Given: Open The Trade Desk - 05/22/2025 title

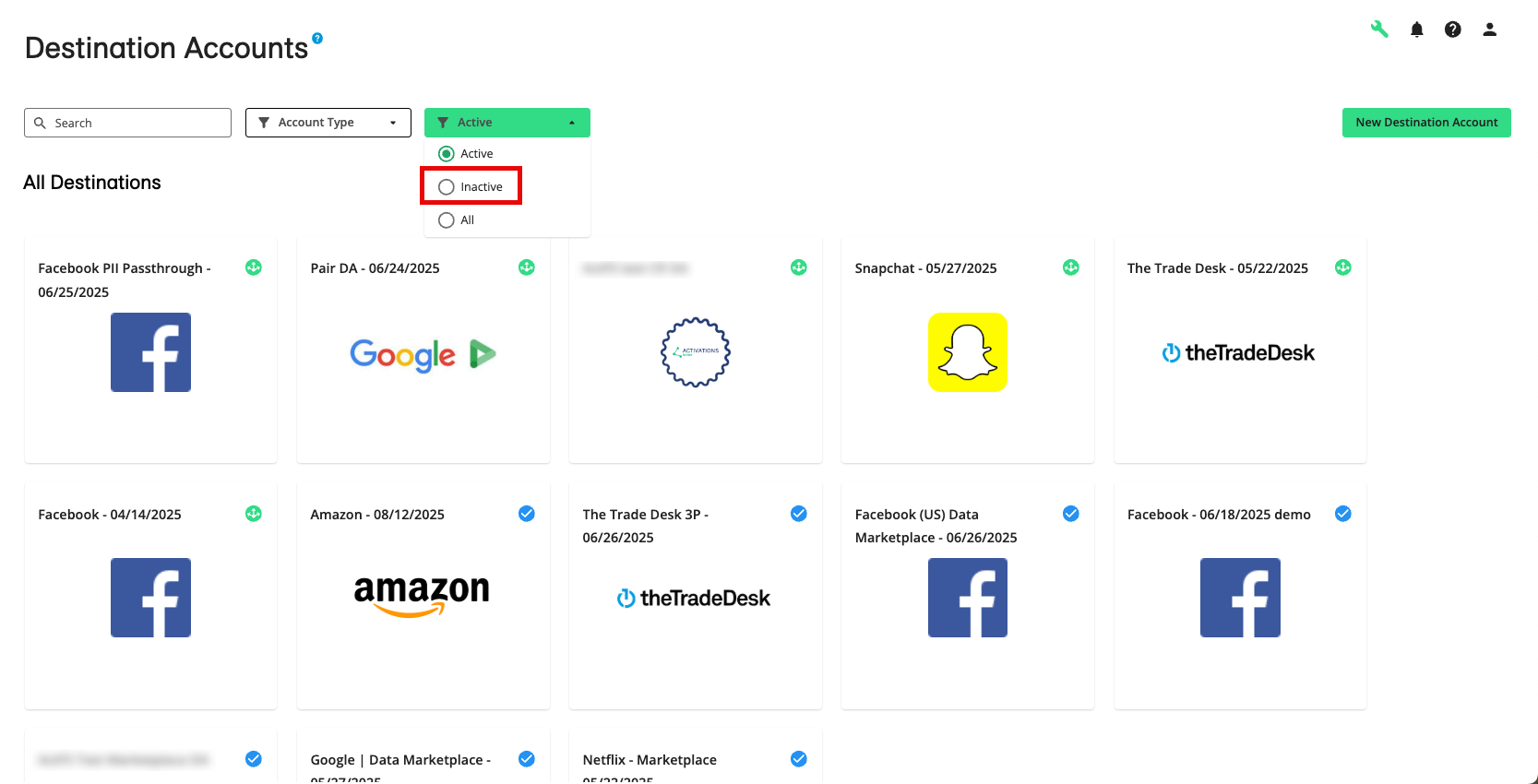Looking at the screenshot, I should tap(1217, 268).
